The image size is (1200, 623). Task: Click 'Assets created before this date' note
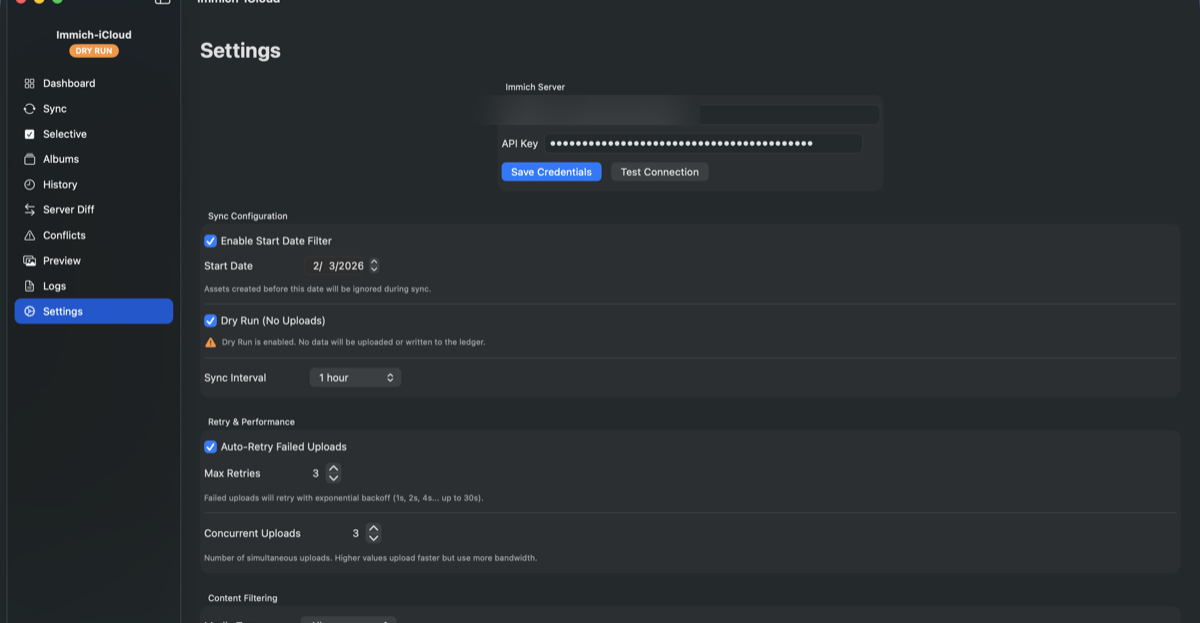tap(317, 289)
